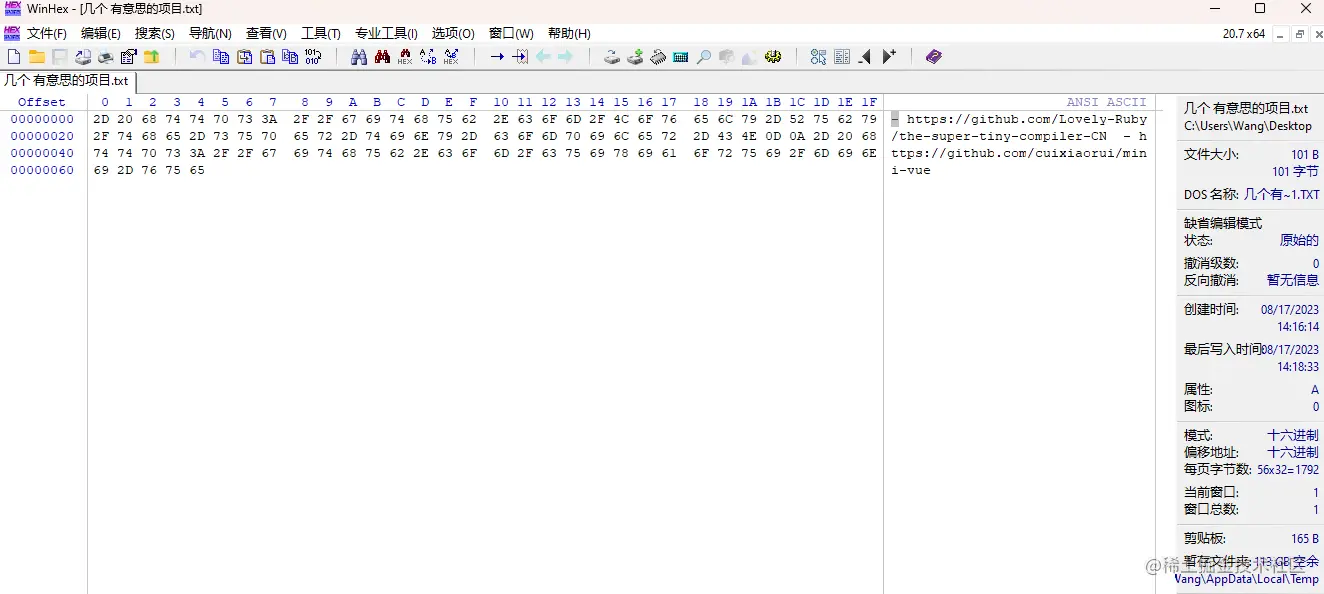The height and width of the screenshot is (594, 1324).
Task: Click the cyan Forward arrow icon
Action: [x=566, y=57]
